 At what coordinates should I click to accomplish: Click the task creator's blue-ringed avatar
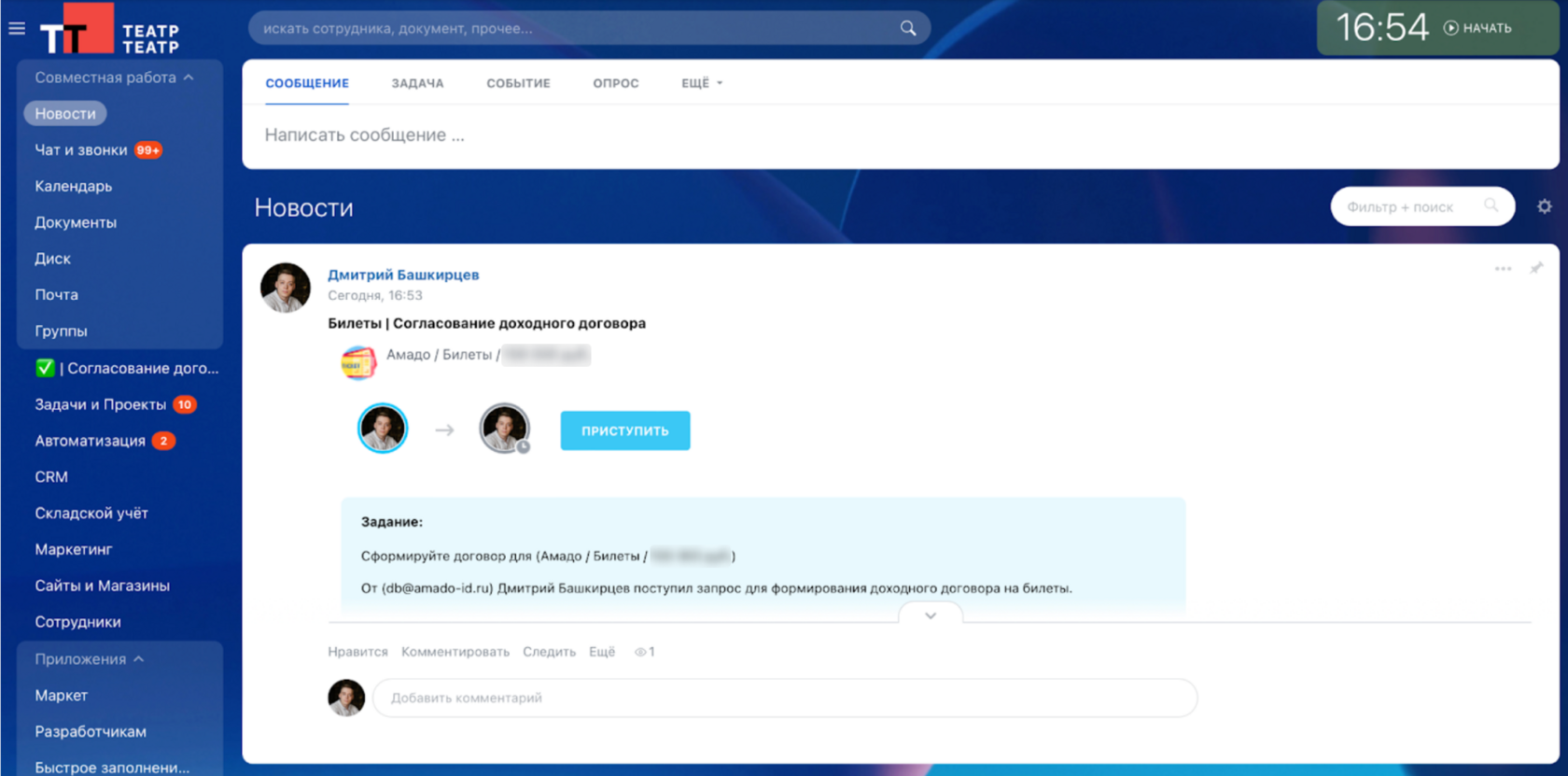383,429
